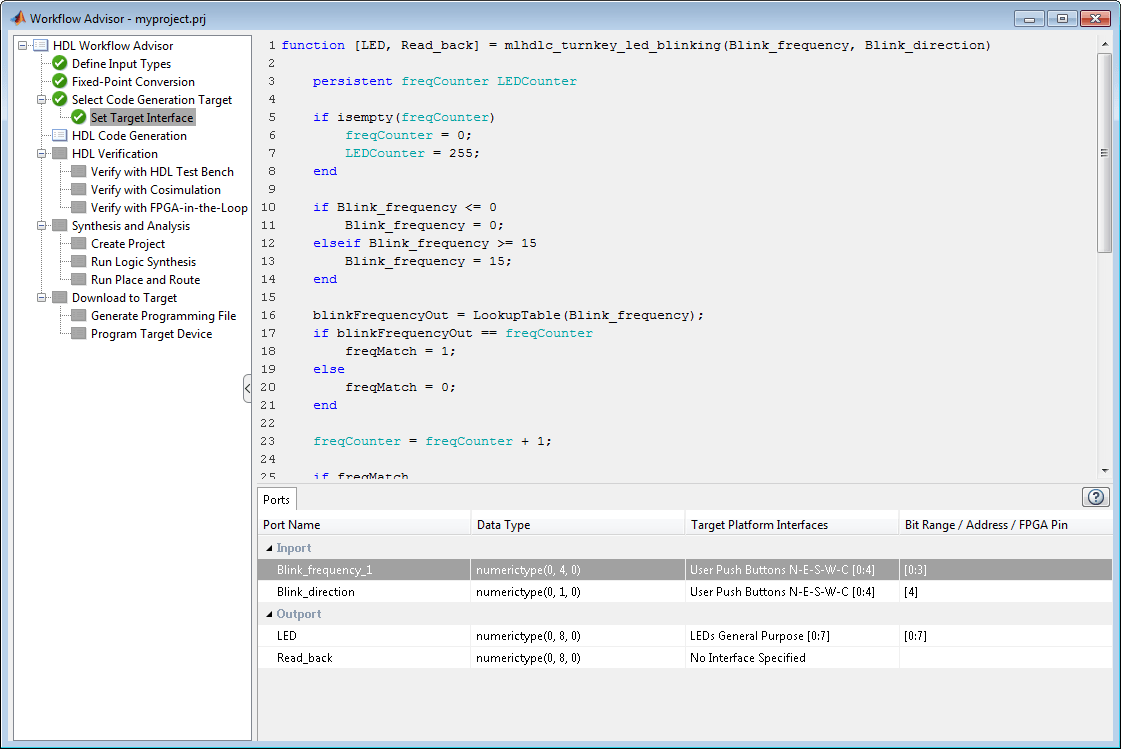This screenshot has width=1121, height=749.
Task: Click gray icon beside Verify with Cosimulation
Action: pos(79,190)
